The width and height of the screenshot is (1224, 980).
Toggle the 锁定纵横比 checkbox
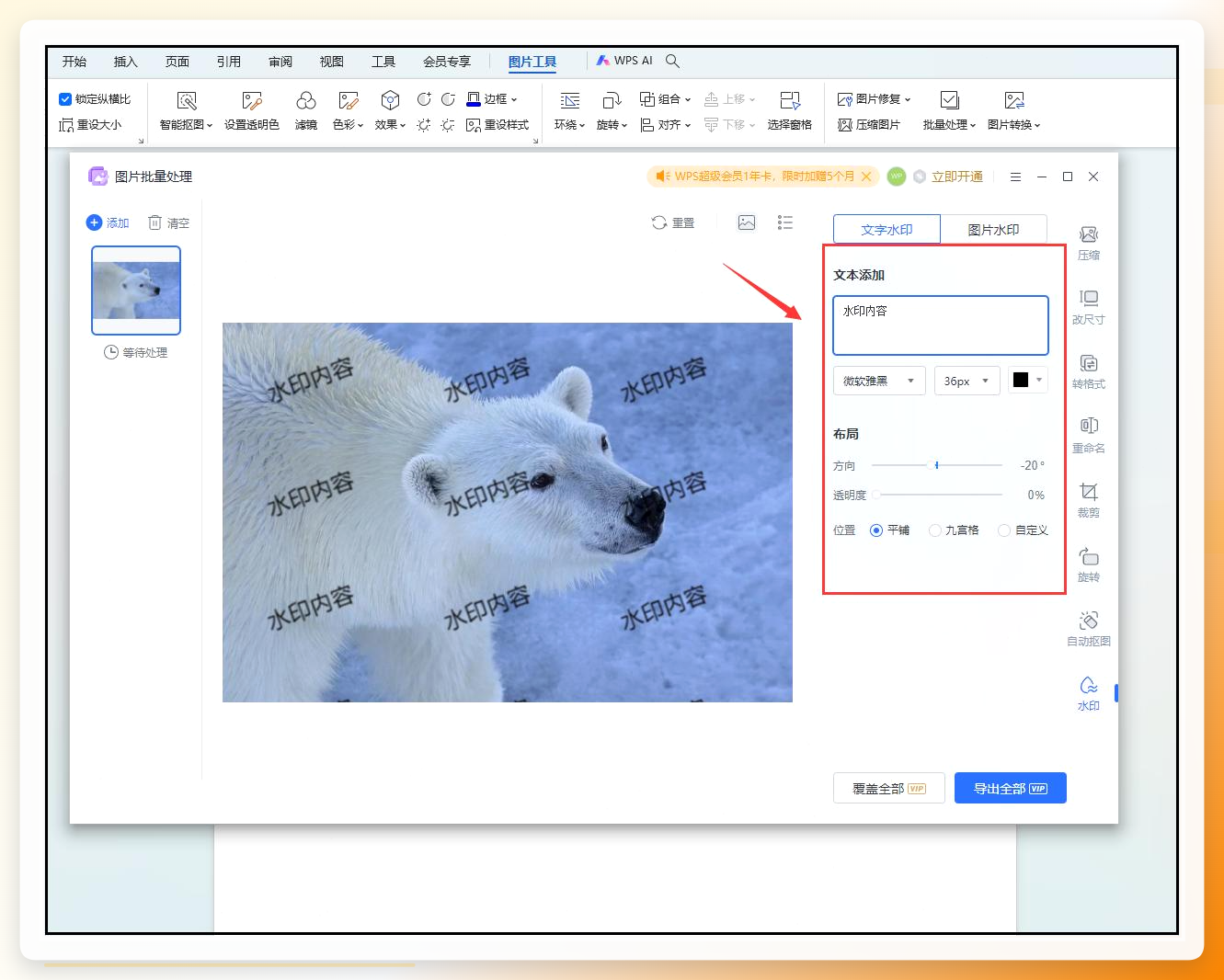65,99
